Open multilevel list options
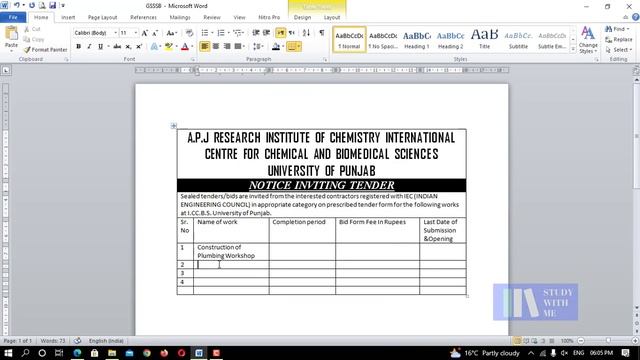 click(x=238, y=33)
